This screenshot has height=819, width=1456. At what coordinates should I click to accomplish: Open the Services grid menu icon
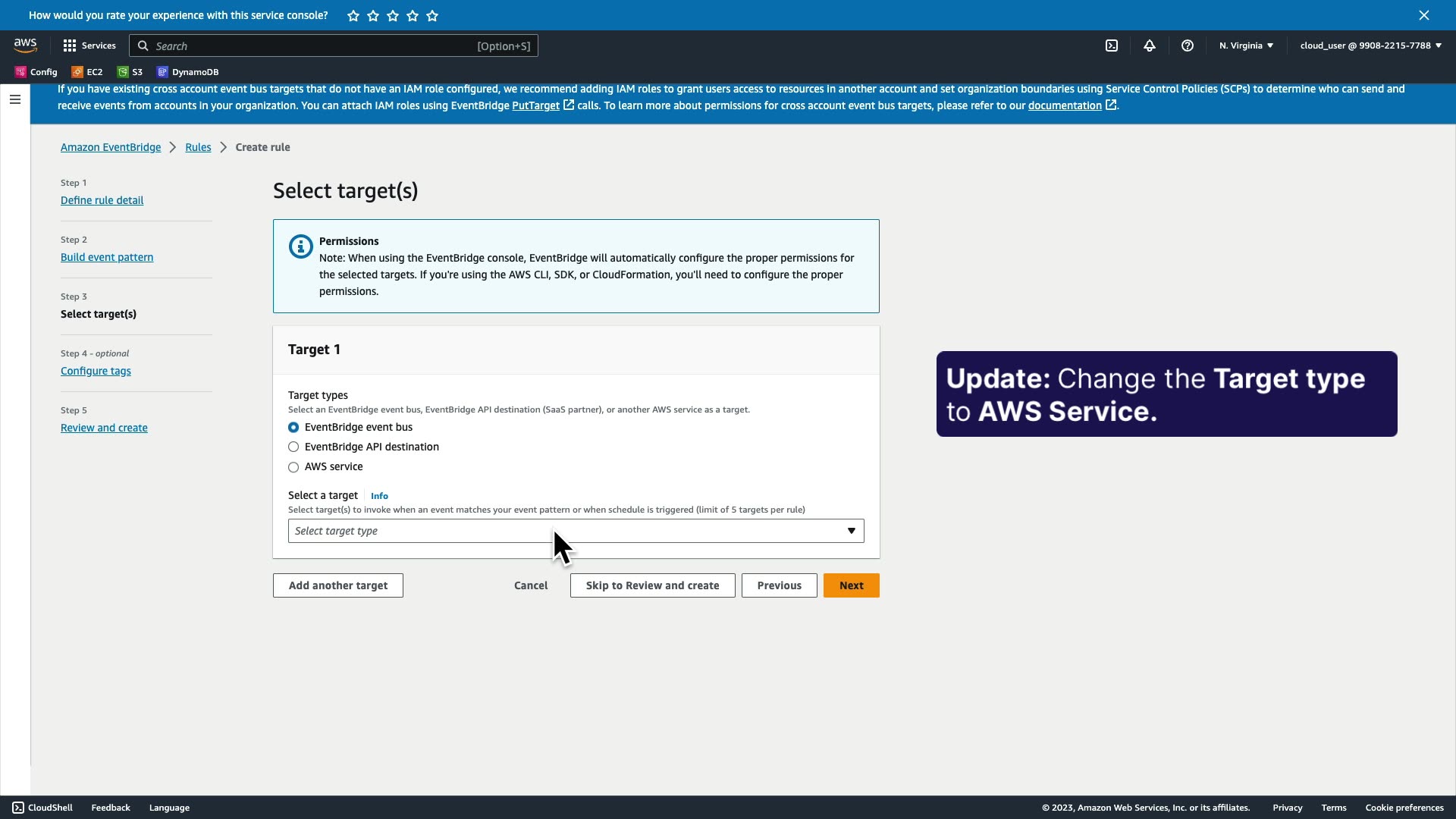pos(70,45)
